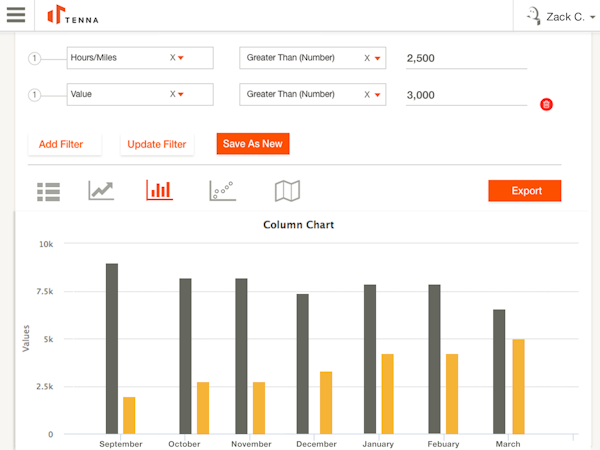Toggle the second filter row circle marker
The height and width of the screenshot is (450, 600).
(x=34, y=95)
